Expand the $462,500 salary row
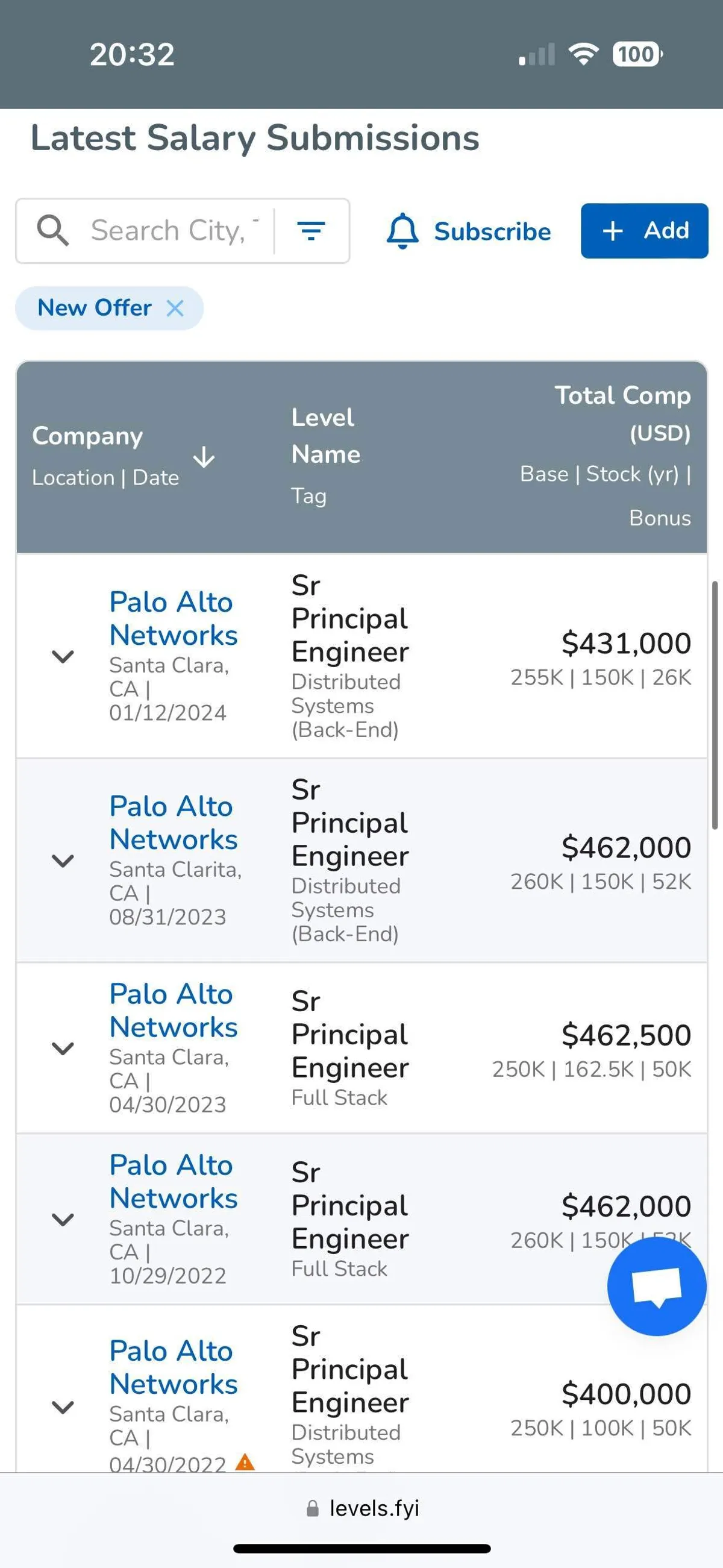The image size is (723, 1568). tap(63, 1047)
